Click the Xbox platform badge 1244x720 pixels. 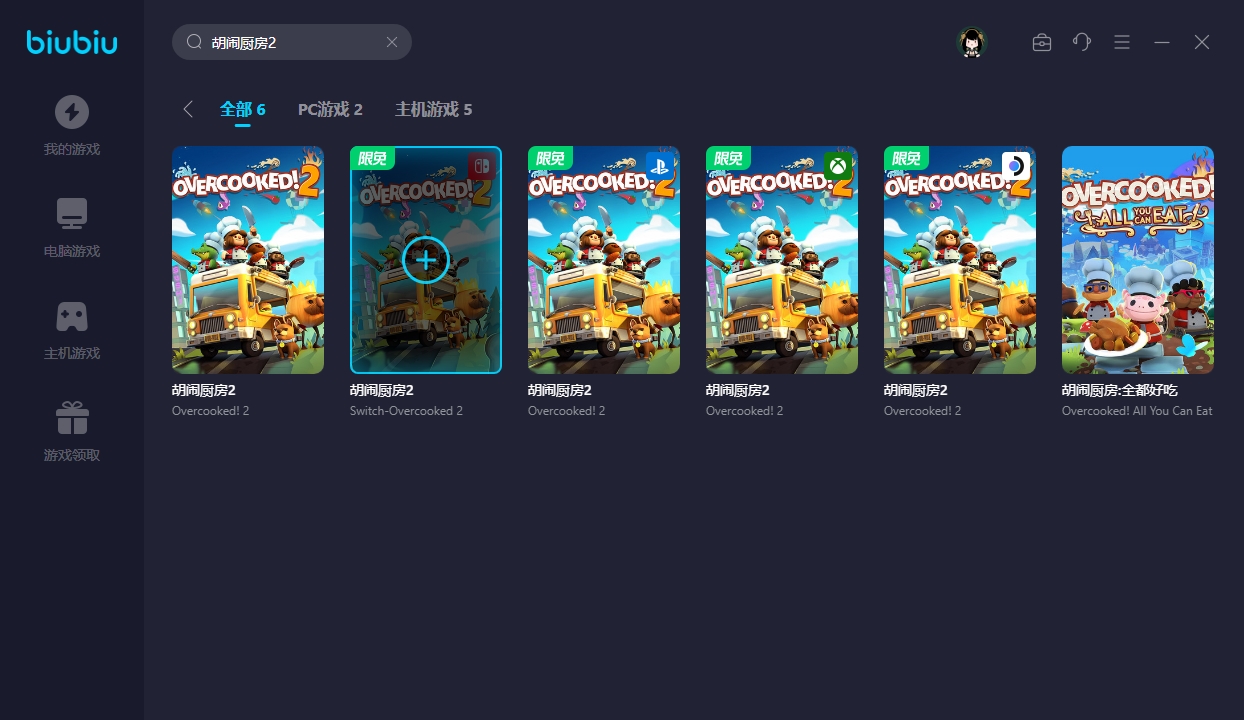click(x=838, y=166)
